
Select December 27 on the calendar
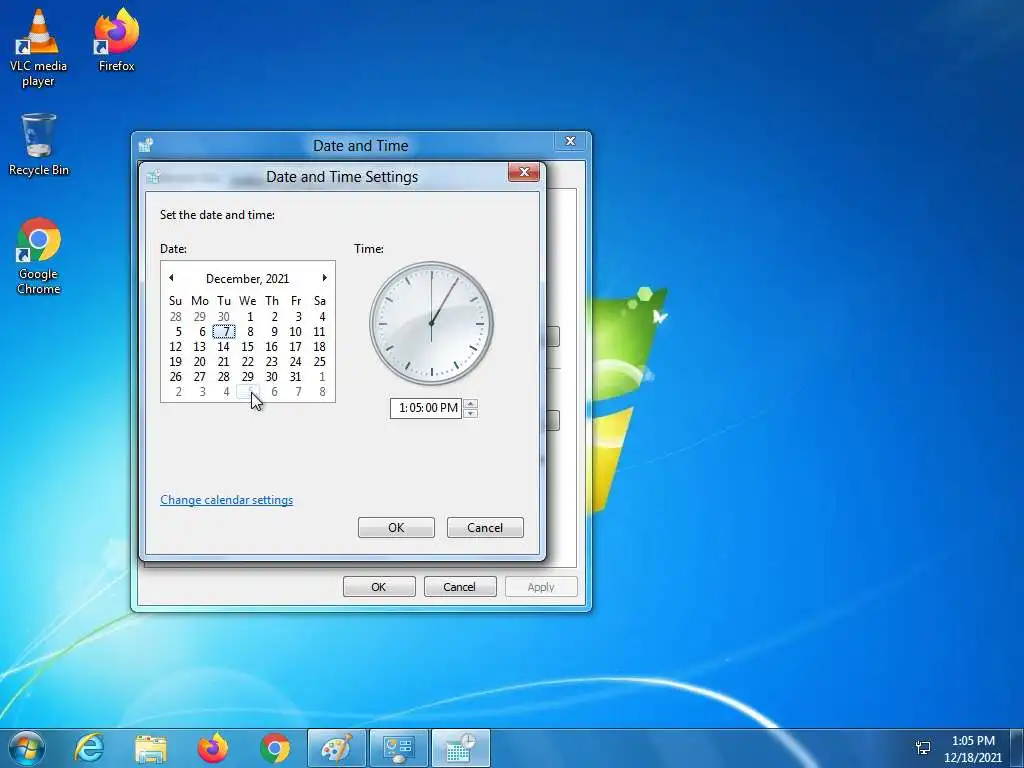(x=200, y=377)
